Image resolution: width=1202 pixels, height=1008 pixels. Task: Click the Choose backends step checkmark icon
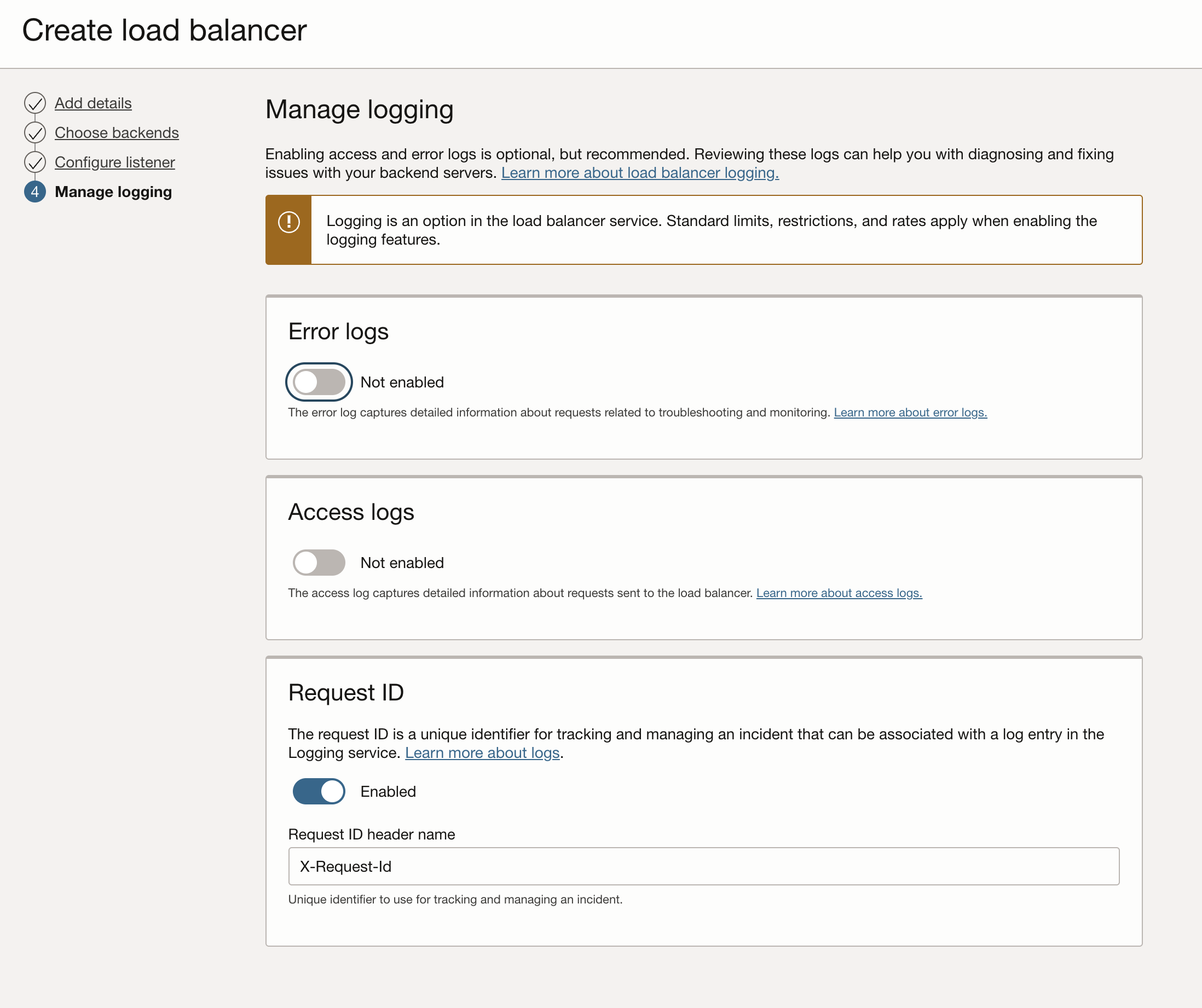(35, 133)
